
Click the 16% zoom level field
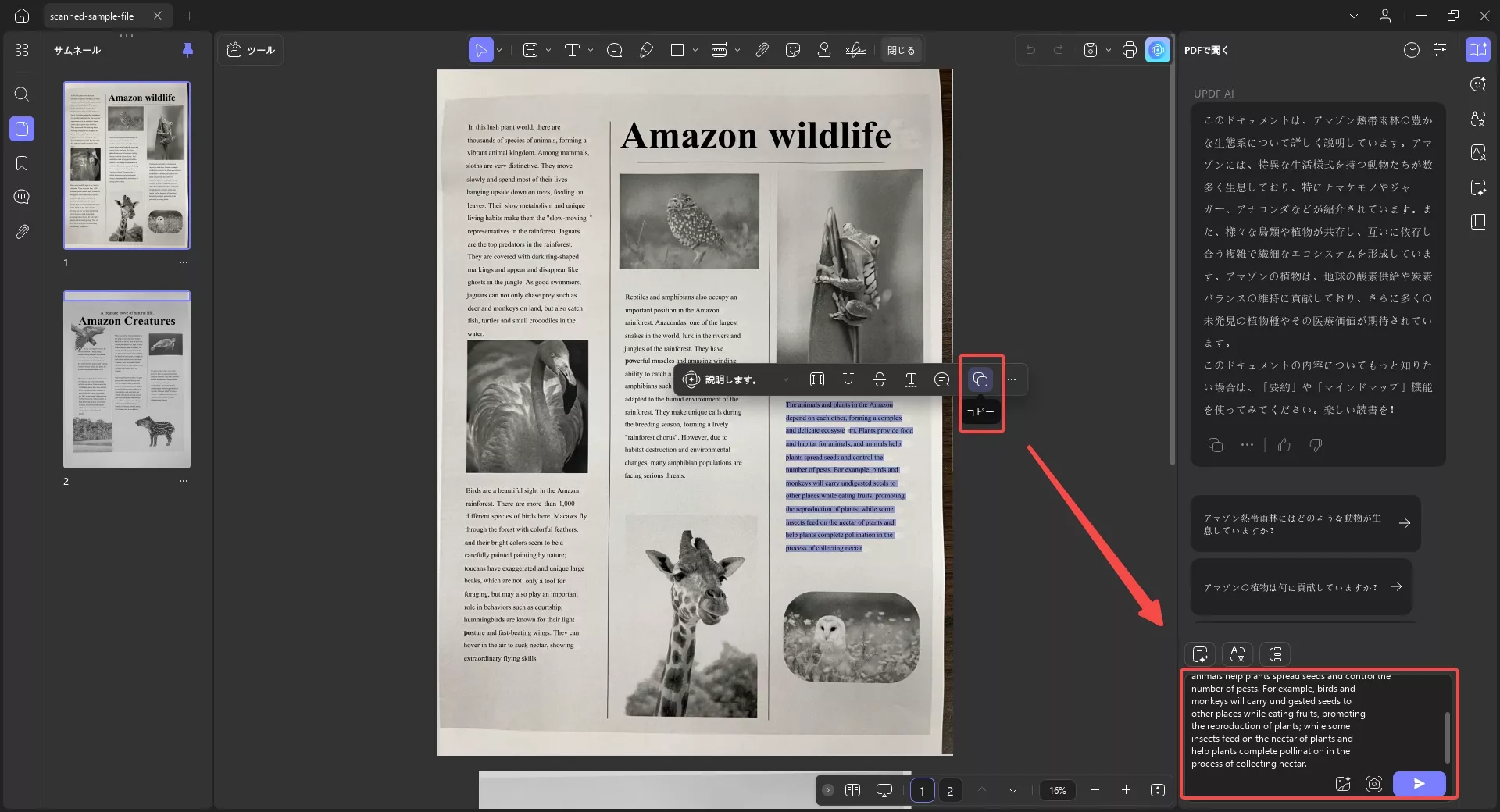1058,790
